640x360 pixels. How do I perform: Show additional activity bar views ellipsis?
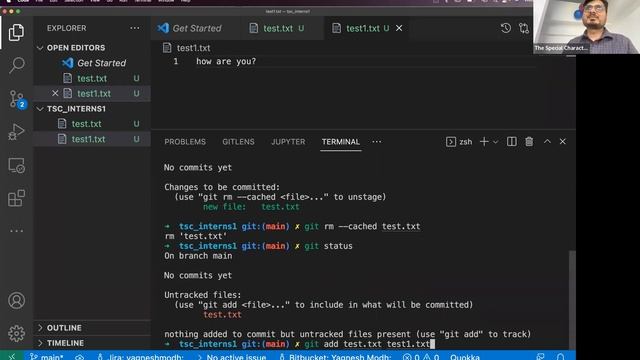(16, 231)
